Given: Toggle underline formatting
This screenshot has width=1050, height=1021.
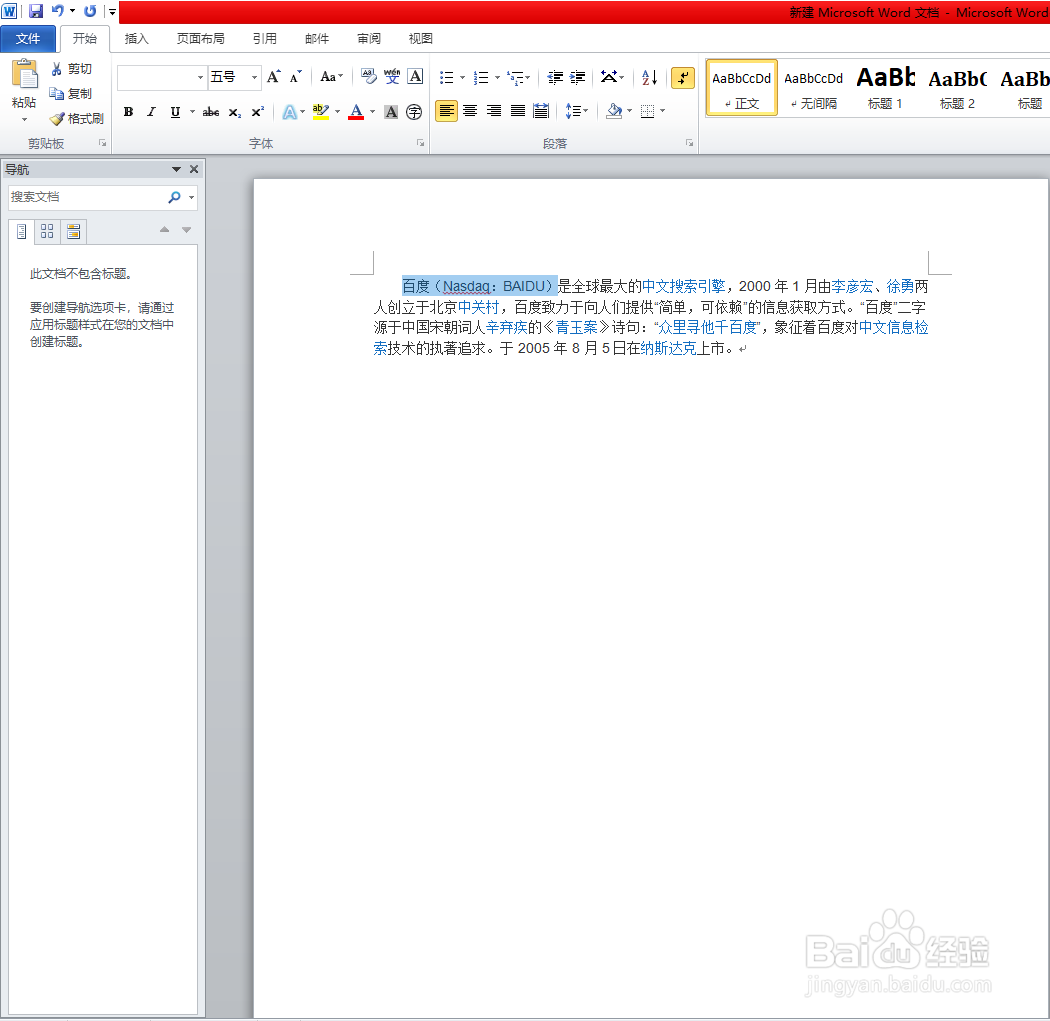Looking at the screenshot, I should coord(175,112).
